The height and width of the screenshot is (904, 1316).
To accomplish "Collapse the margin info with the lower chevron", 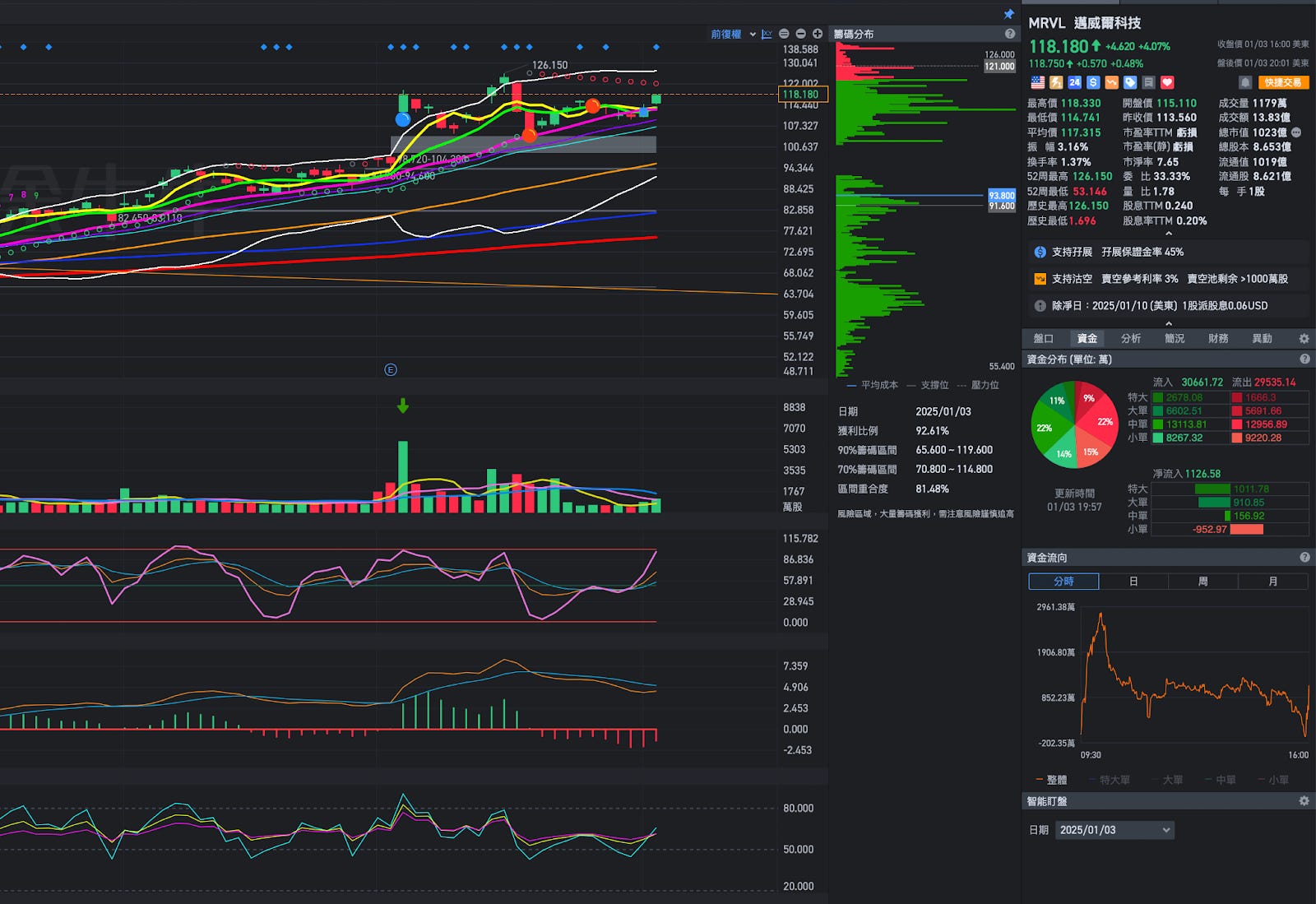I will [x=1168, y=323].
